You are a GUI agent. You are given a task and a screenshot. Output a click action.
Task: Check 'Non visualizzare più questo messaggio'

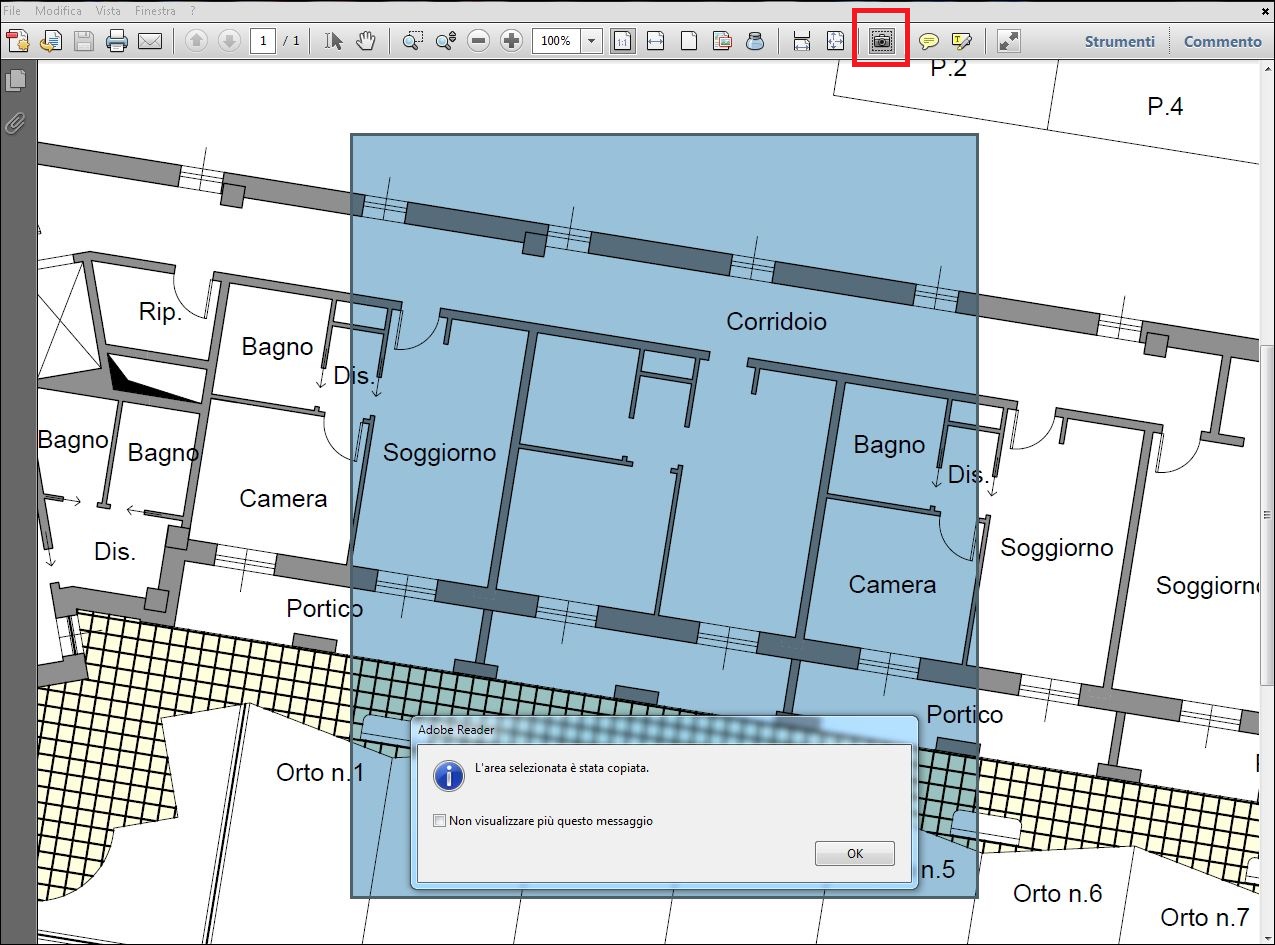(x=439, y=821)
